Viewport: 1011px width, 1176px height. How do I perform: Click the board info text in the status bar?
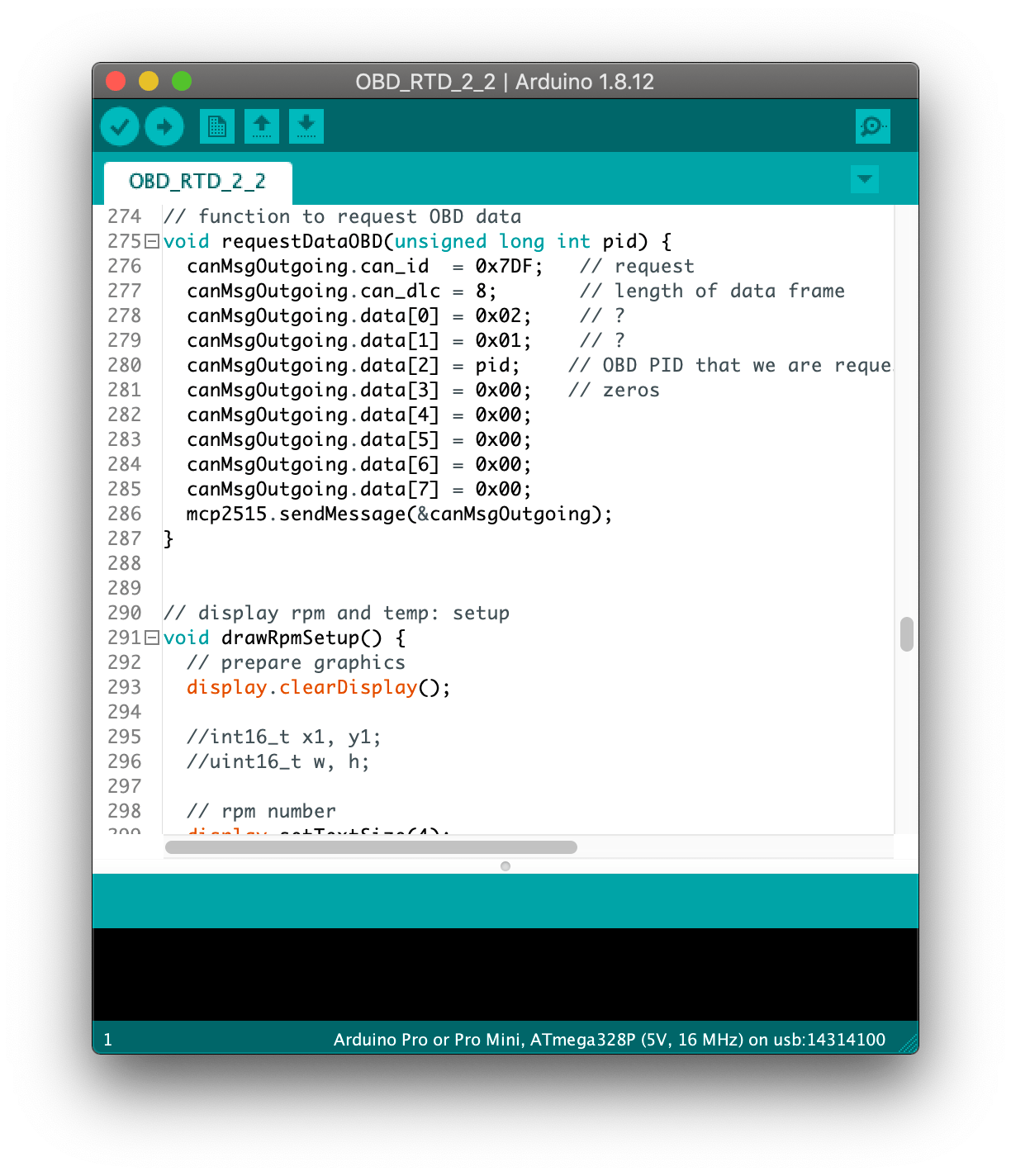[x=610, y=1040]
